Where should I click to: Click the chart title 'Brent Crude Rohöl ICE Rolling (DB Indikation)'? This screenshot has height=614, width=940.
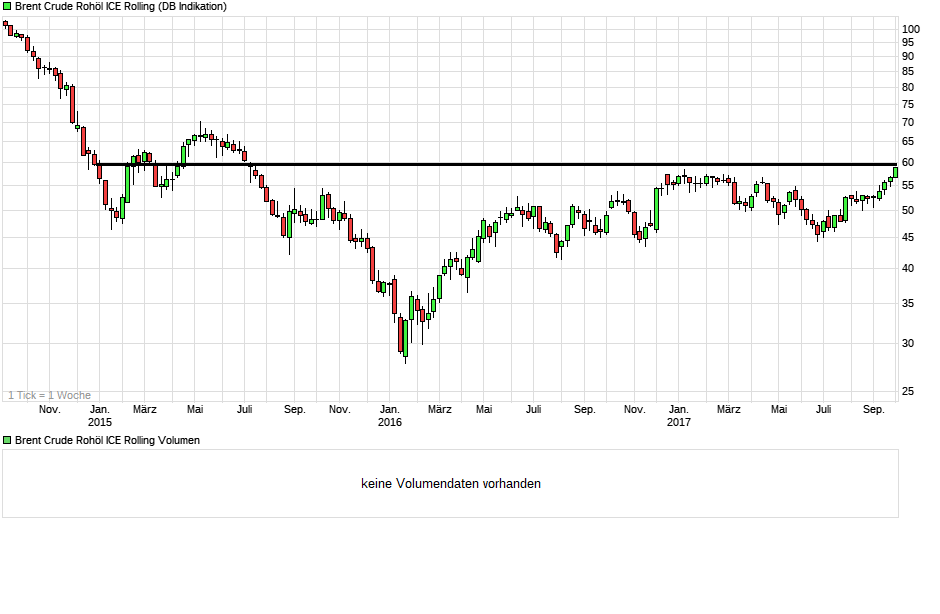pos(120,7)
